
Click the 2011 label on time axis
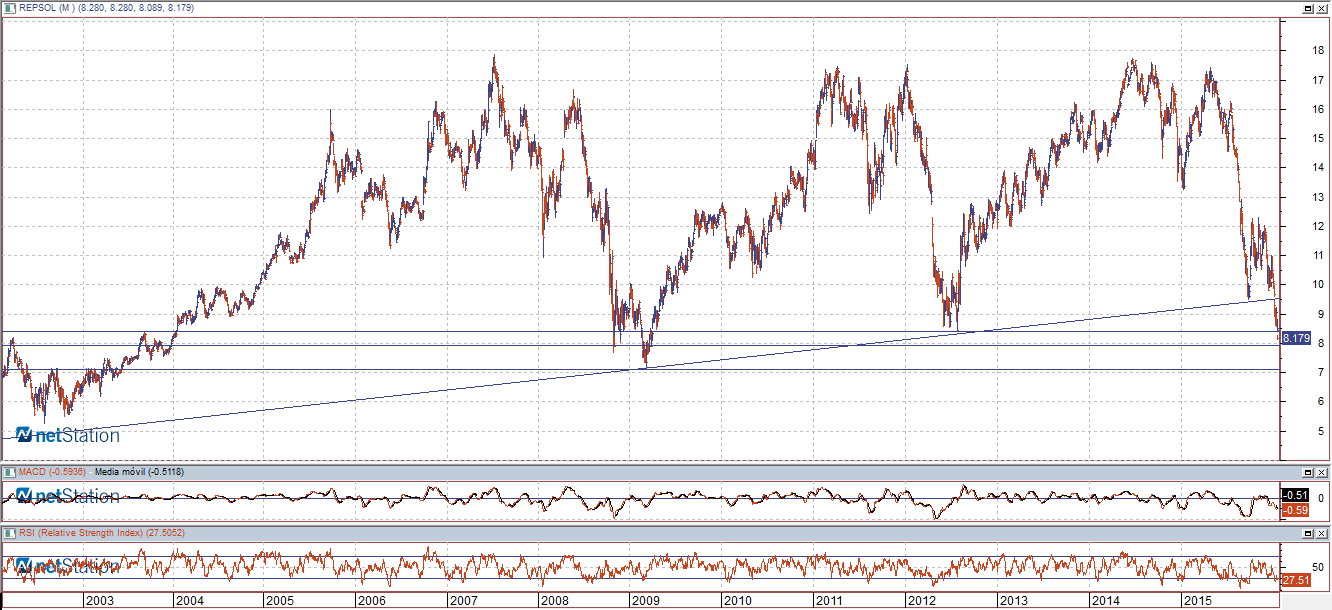point(829,600)
